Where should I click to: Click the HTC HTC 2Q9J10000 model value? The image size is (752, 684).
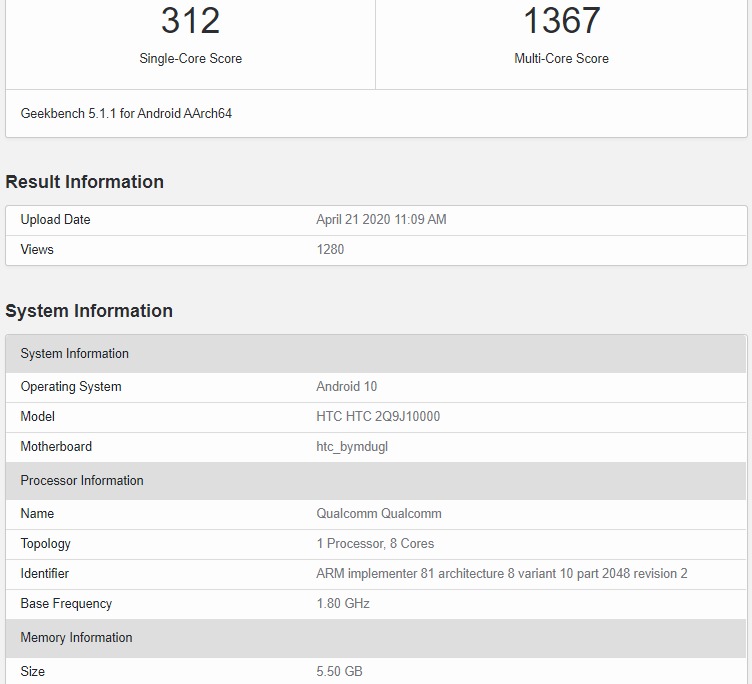tap(378, 417)
